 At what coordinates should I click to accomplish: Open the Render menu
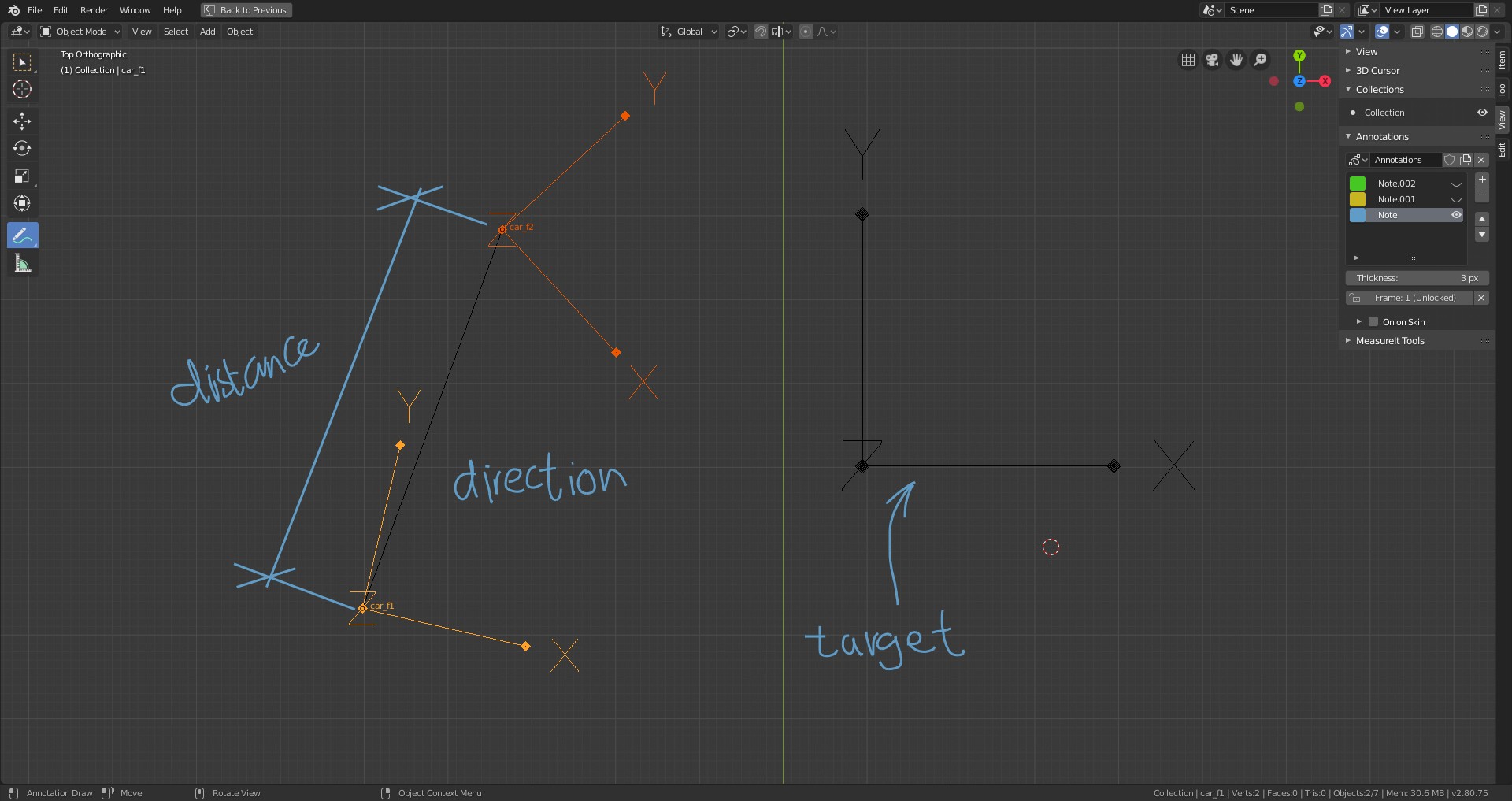tap(94, 10)
